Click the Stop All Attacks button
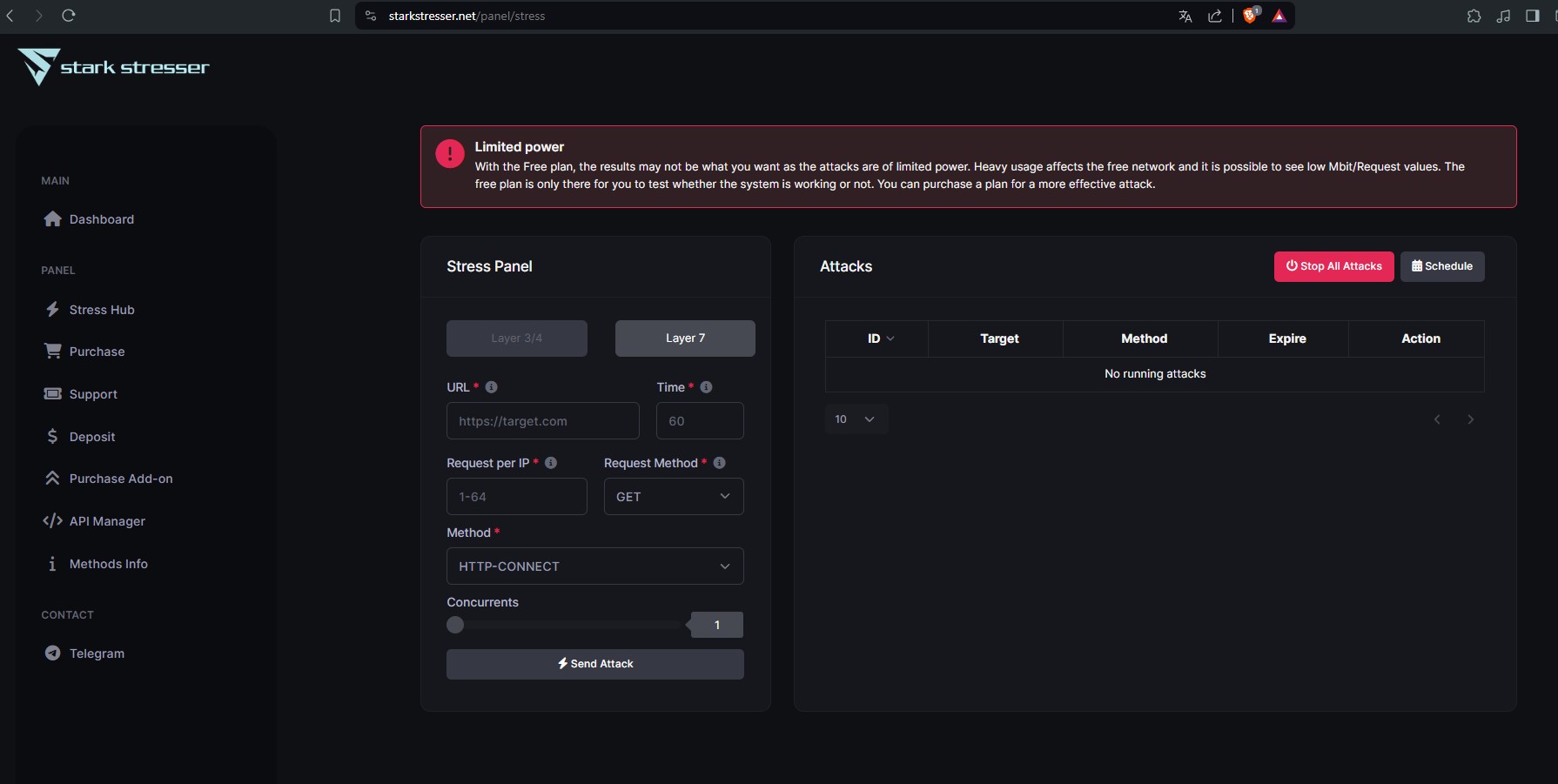 [1334, 266]
